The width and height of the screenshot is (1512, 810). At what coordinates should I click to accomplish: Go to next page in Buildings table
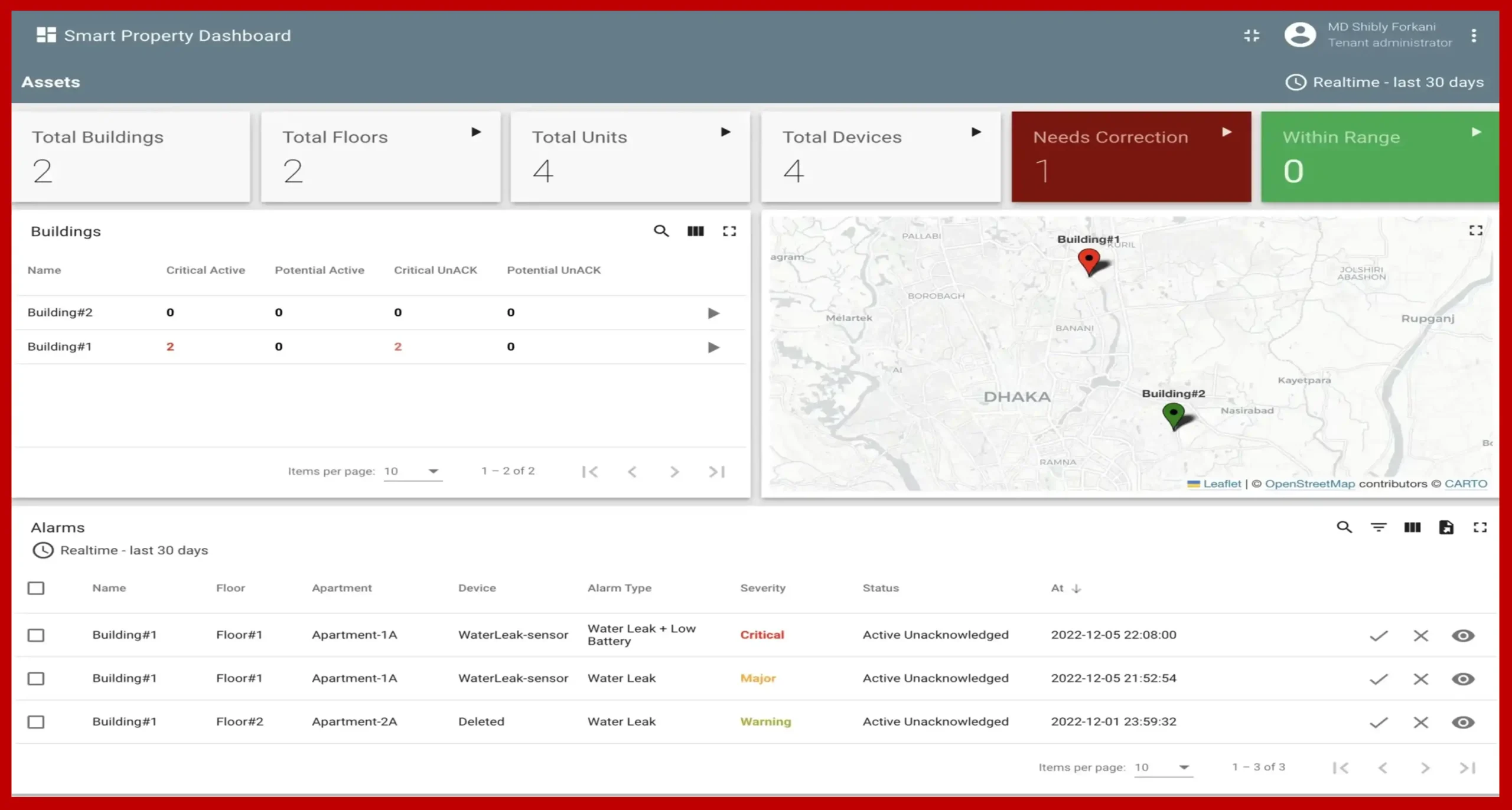pyautogui.click(x=674, y=472)
